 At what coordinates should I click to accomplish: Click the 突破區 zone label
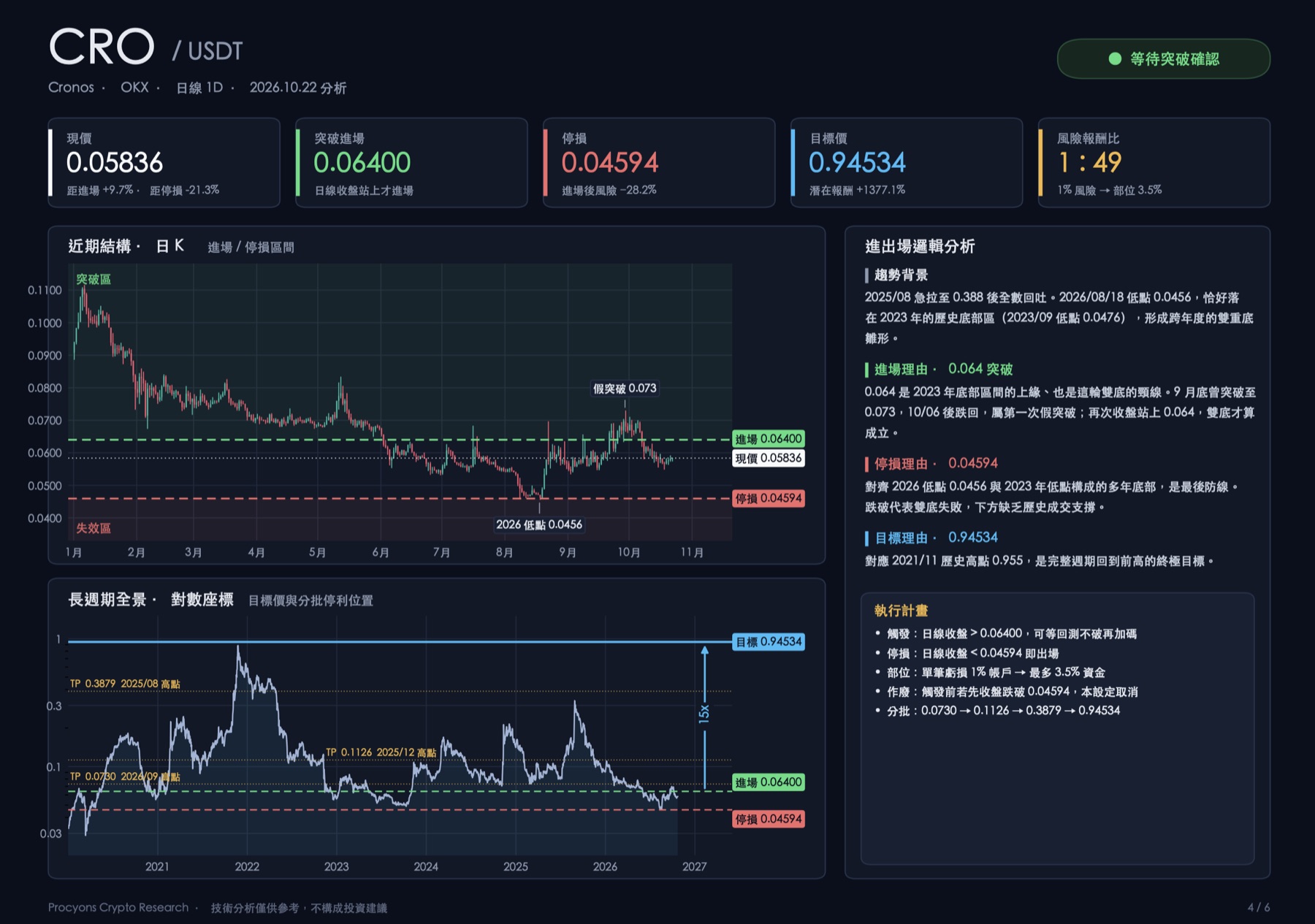94,279
